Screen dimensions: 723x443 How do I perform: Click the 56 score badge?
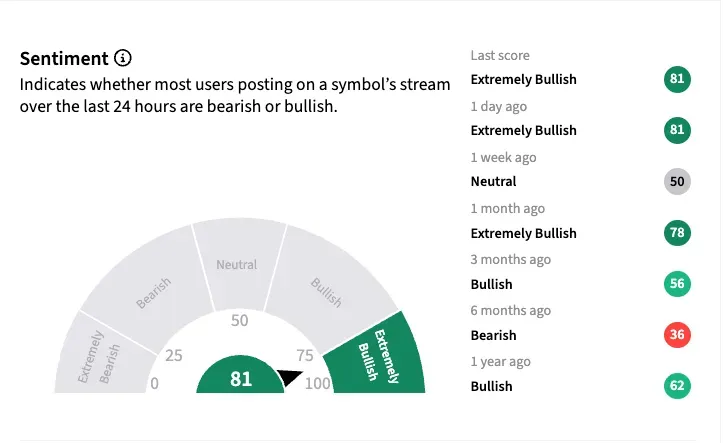point(676,284)
